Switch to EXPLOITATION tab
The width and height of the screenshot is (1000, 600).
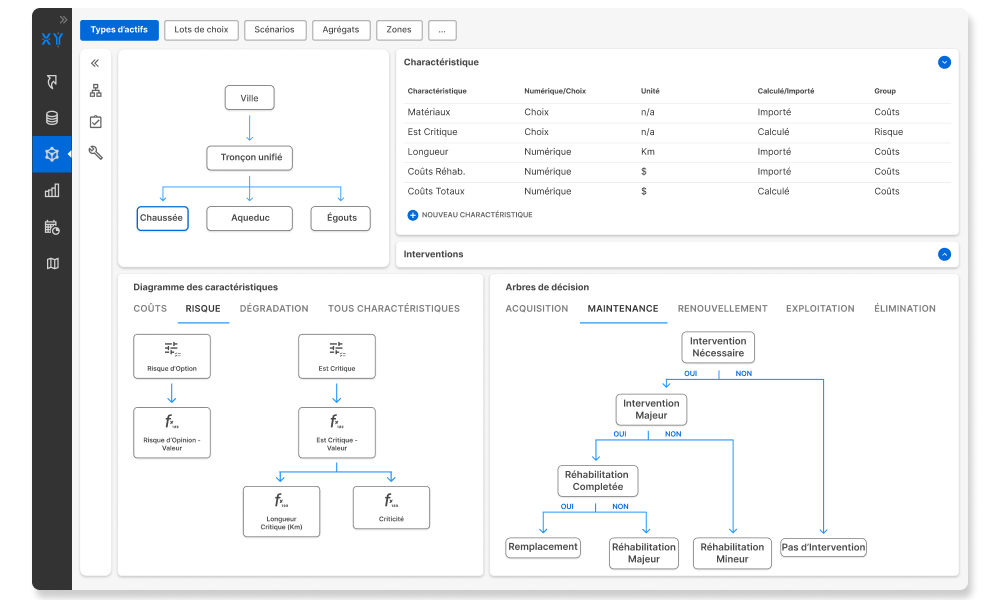click(x=820, y=309)
